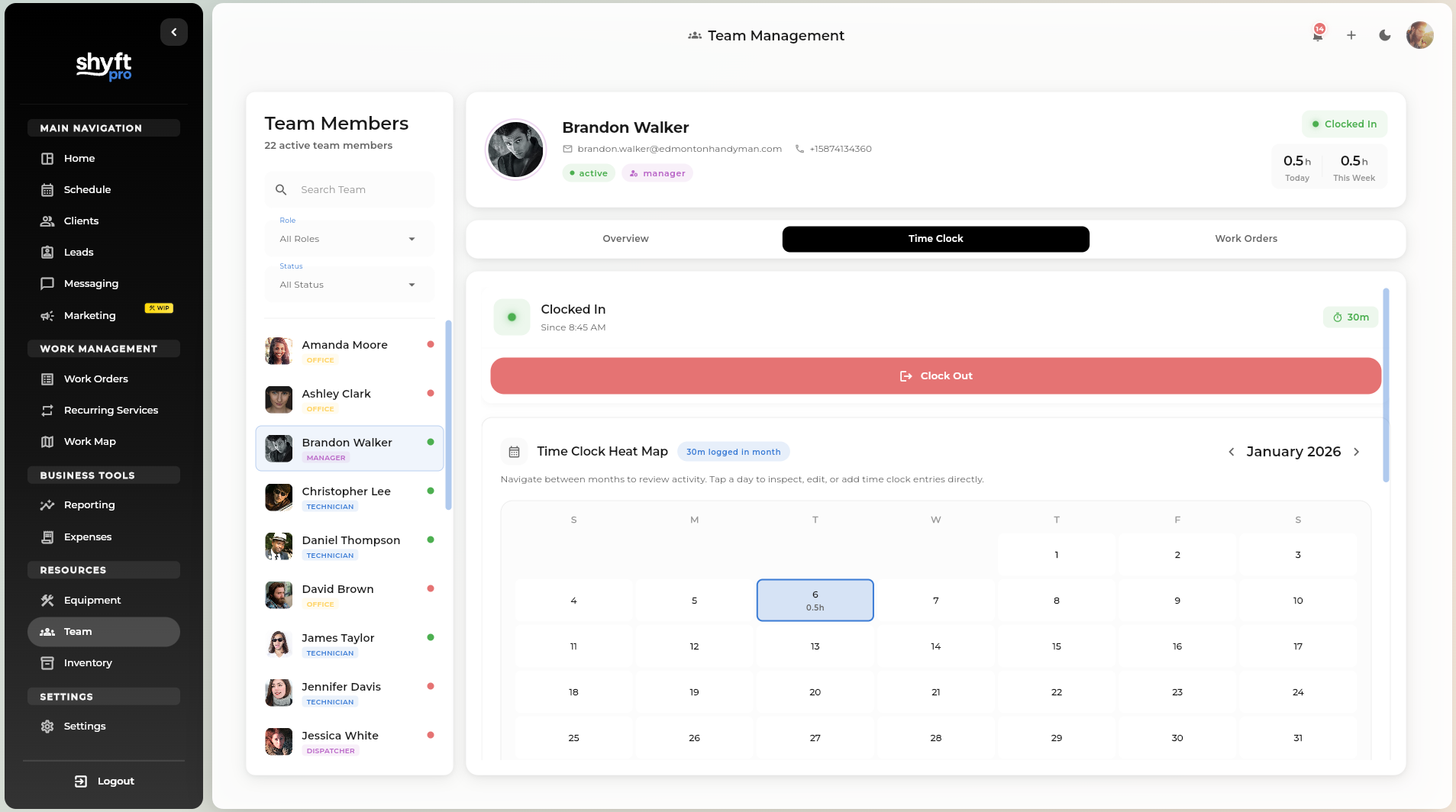Image resolution: width=1456 pixels, height=812 pixels.
Task: Switch to the Overview tab
Action: pos(625,239)
